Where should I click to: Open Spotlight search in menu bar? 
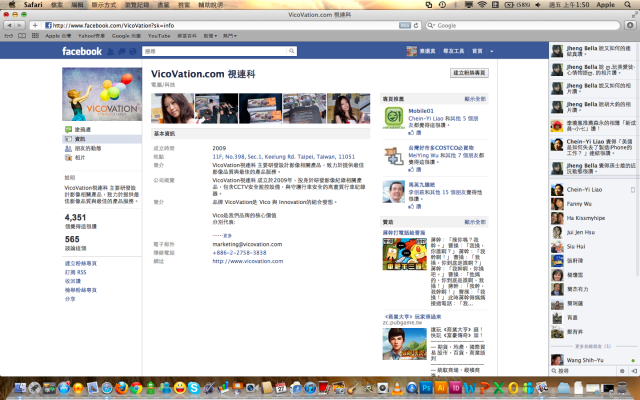627,4
